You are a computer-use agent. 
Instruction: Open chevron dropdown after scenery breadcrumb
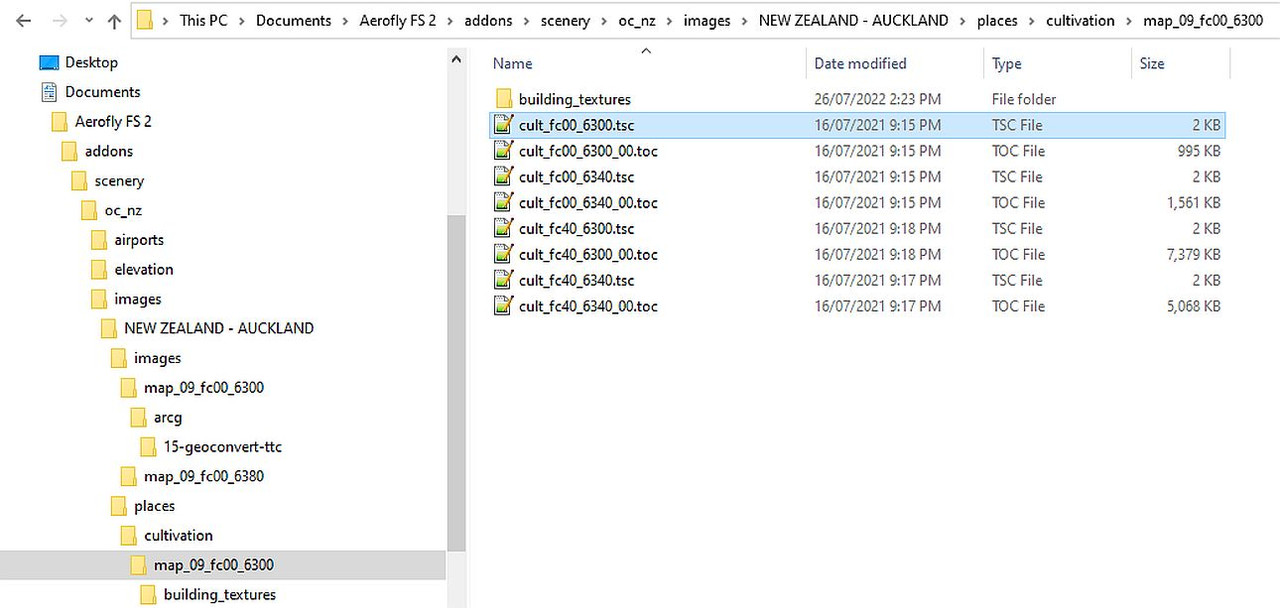tap(604, 21)
